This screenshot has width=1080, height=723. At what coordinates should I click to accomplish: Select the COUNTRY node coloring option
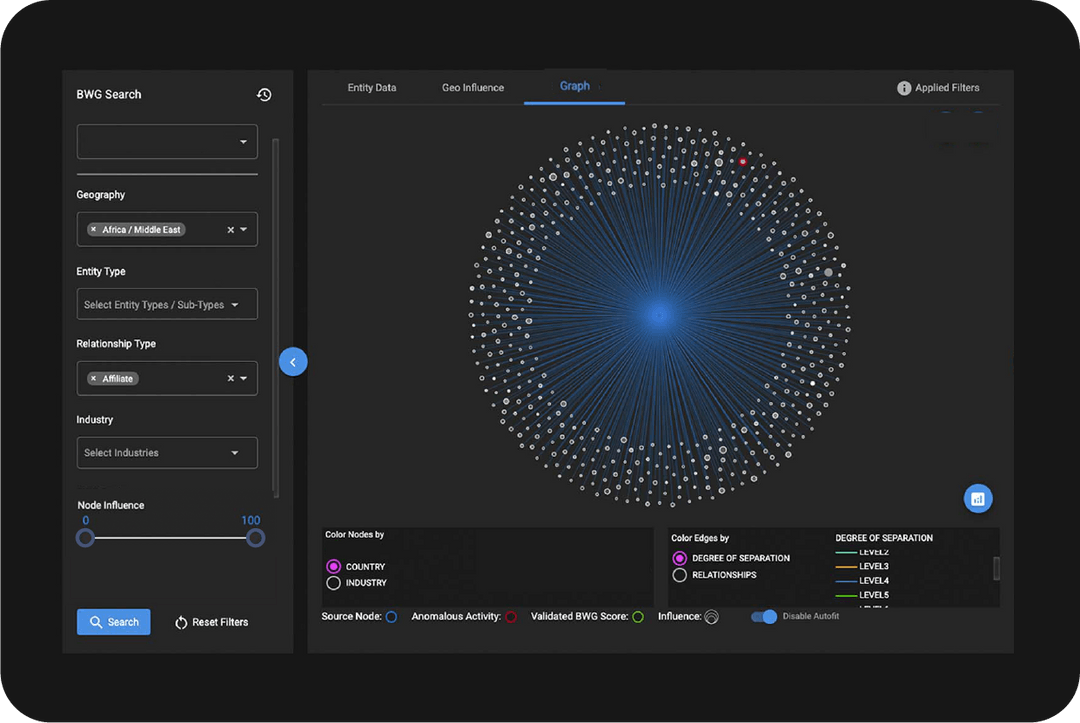point(333,565)
